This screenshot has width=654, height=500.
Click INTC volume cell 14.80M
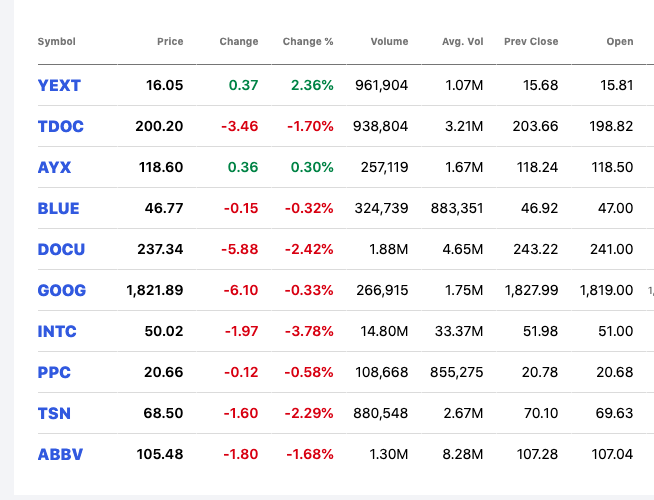[x=384, y=331]
